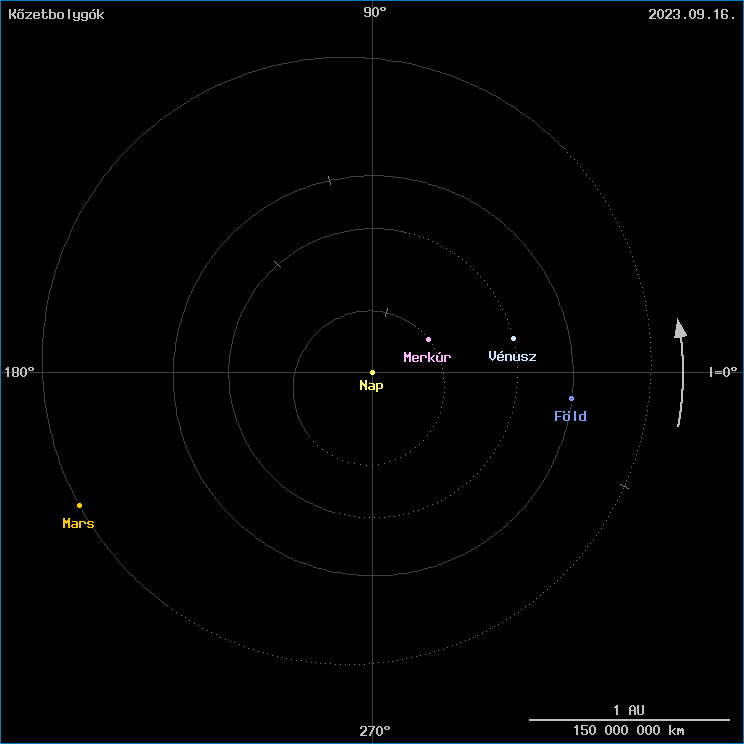Click the Nap label below the Sun

(x=371, y=385)
